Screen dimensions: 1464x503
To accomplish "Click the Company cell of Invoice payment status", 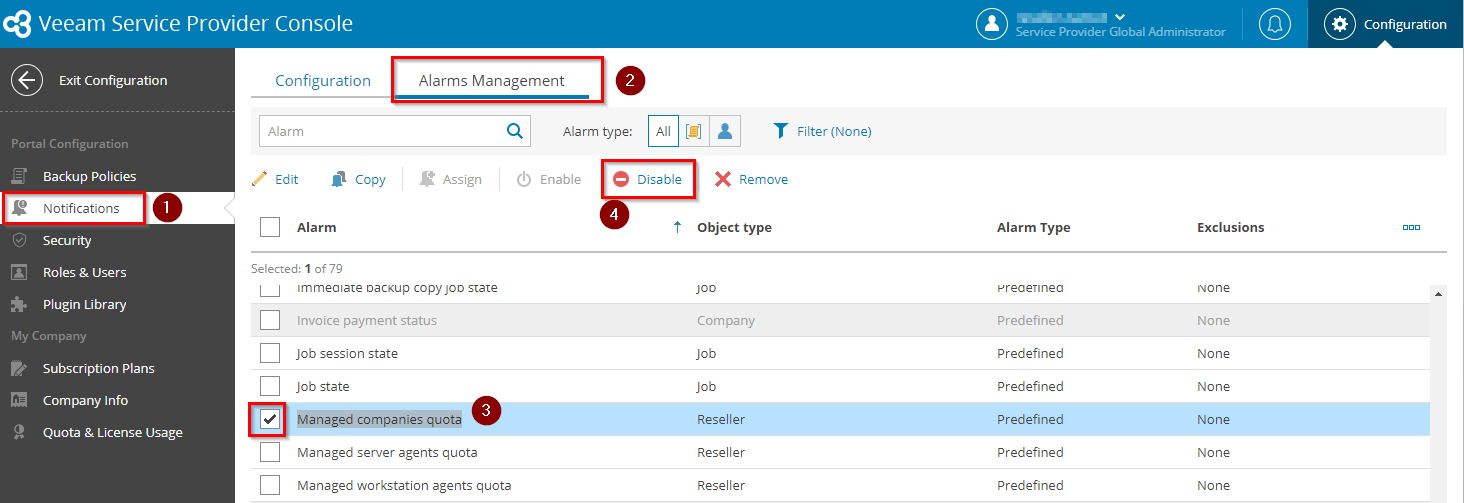I will 725,320.
